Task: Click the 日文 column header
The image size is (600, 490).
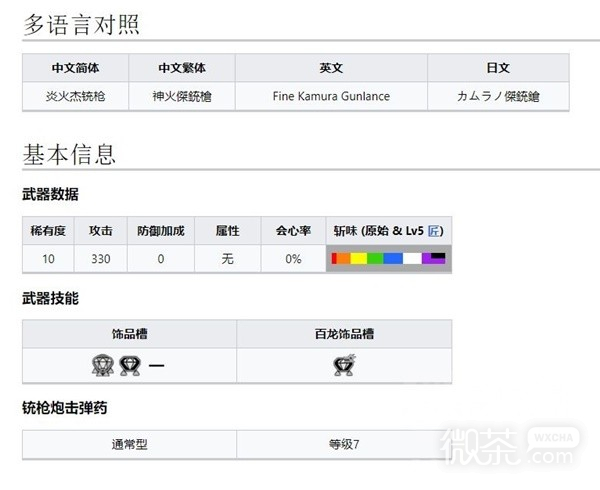Action: (x=498, y=68)
